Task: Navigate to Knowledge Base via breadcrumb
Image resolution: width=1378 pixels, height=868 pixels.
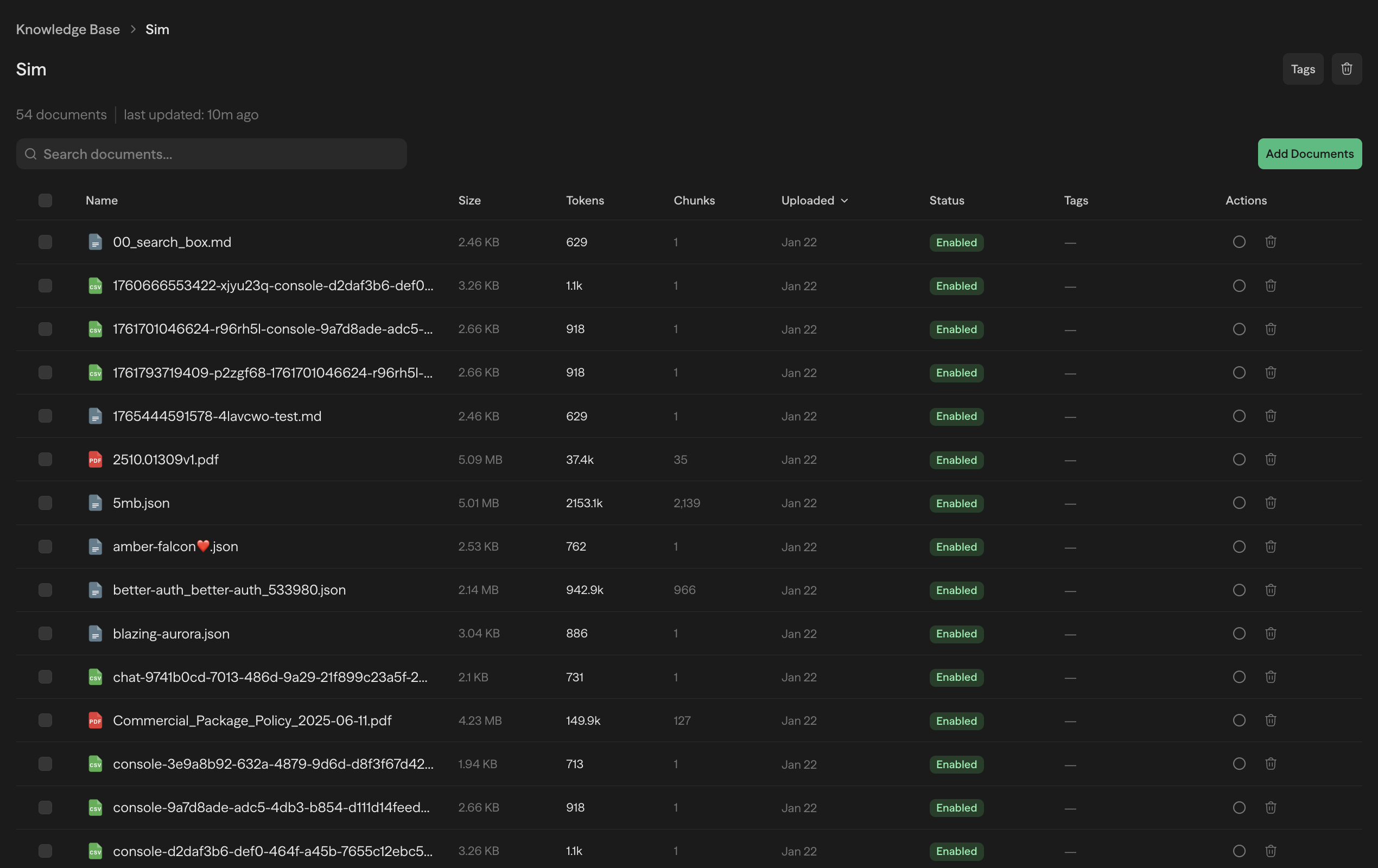Action: (x=67, y=29)
